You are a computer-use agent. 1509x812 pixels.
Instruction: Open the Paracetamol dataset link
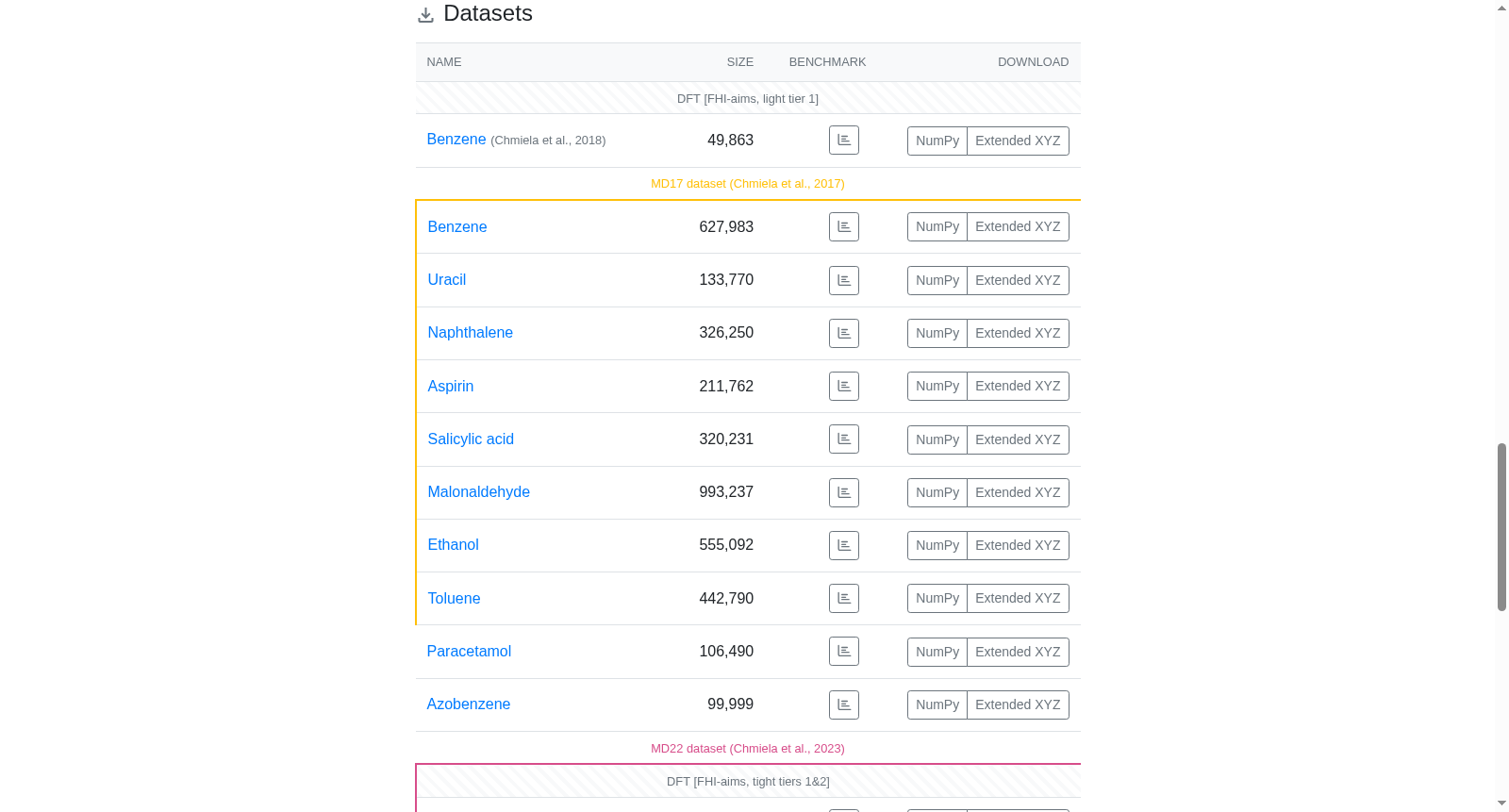pyautogui.click(x=469, y=651)
